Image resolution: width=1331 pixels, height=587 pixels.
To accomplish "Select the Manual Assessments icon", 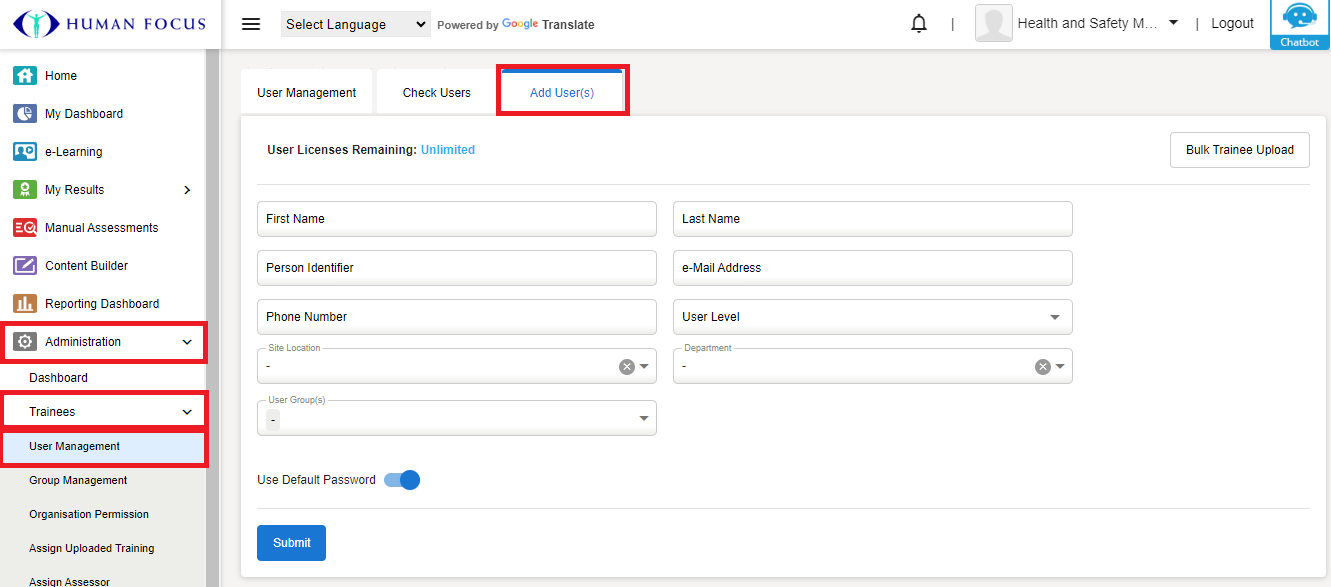I will pyautogui.click(x=25, y=228).
